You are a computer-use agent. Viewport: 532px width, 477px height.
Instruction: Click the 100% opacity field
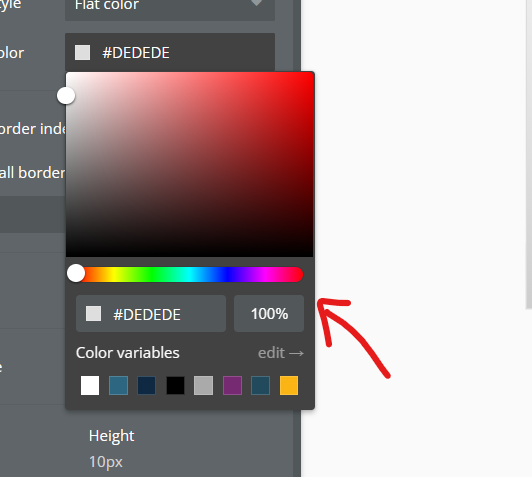[x=269, y=313]
